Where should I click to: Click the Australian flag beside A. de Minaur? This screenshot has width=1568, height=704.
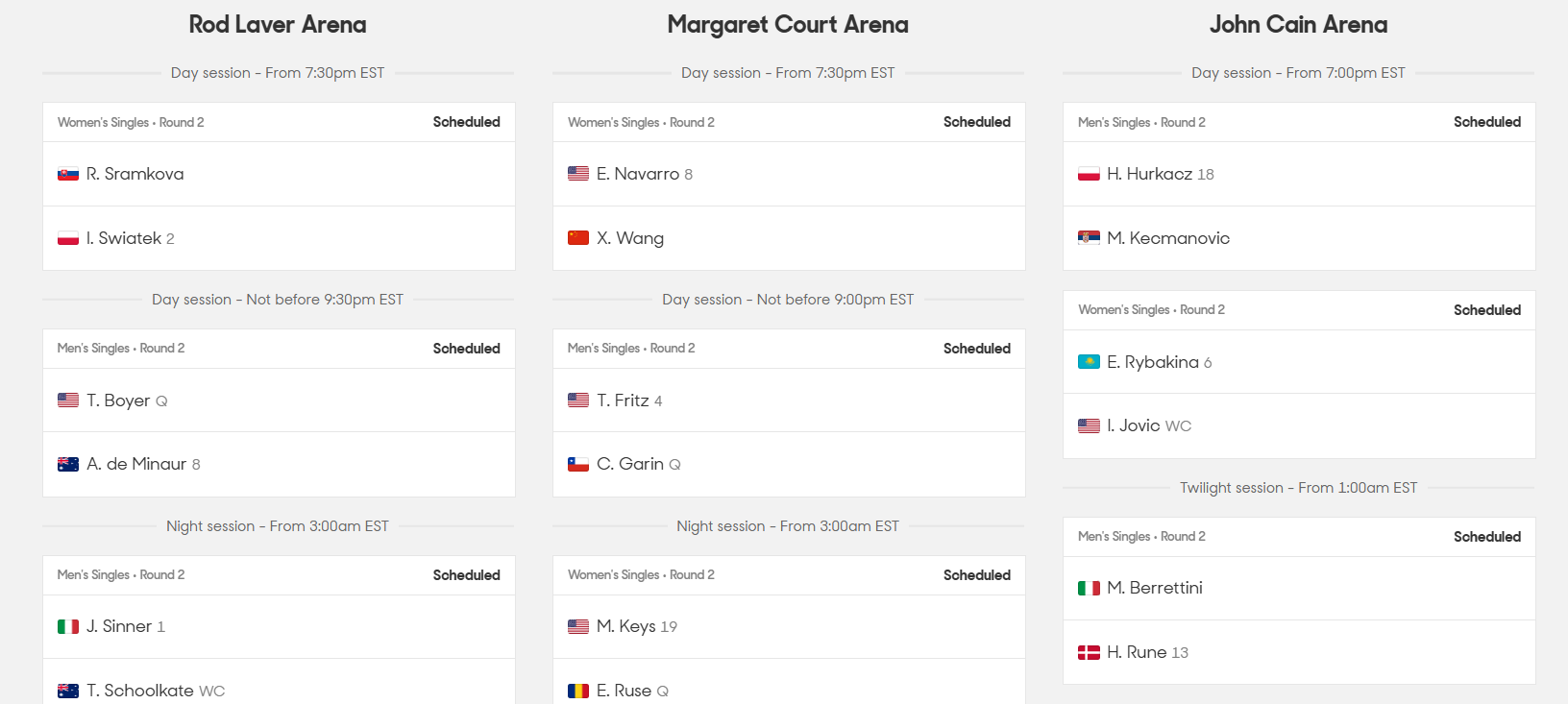[68, 464]
